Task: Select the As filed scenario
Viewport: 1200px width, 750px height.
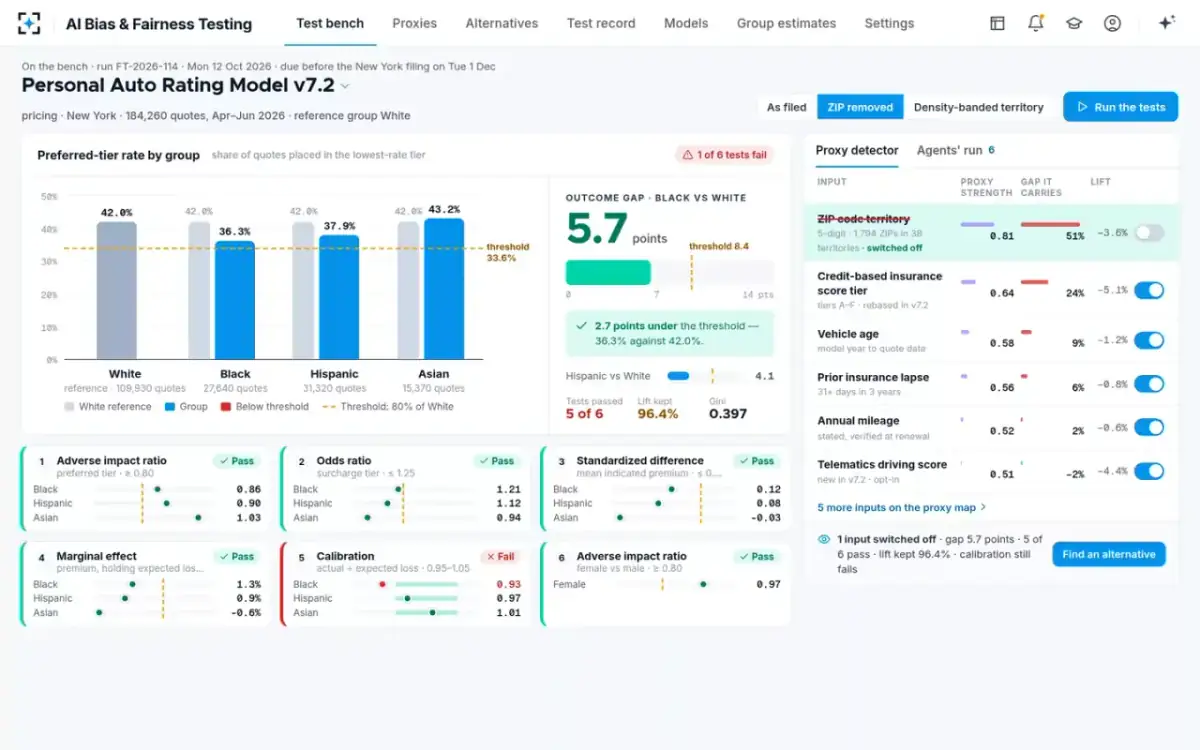Action: pos(787,107)
